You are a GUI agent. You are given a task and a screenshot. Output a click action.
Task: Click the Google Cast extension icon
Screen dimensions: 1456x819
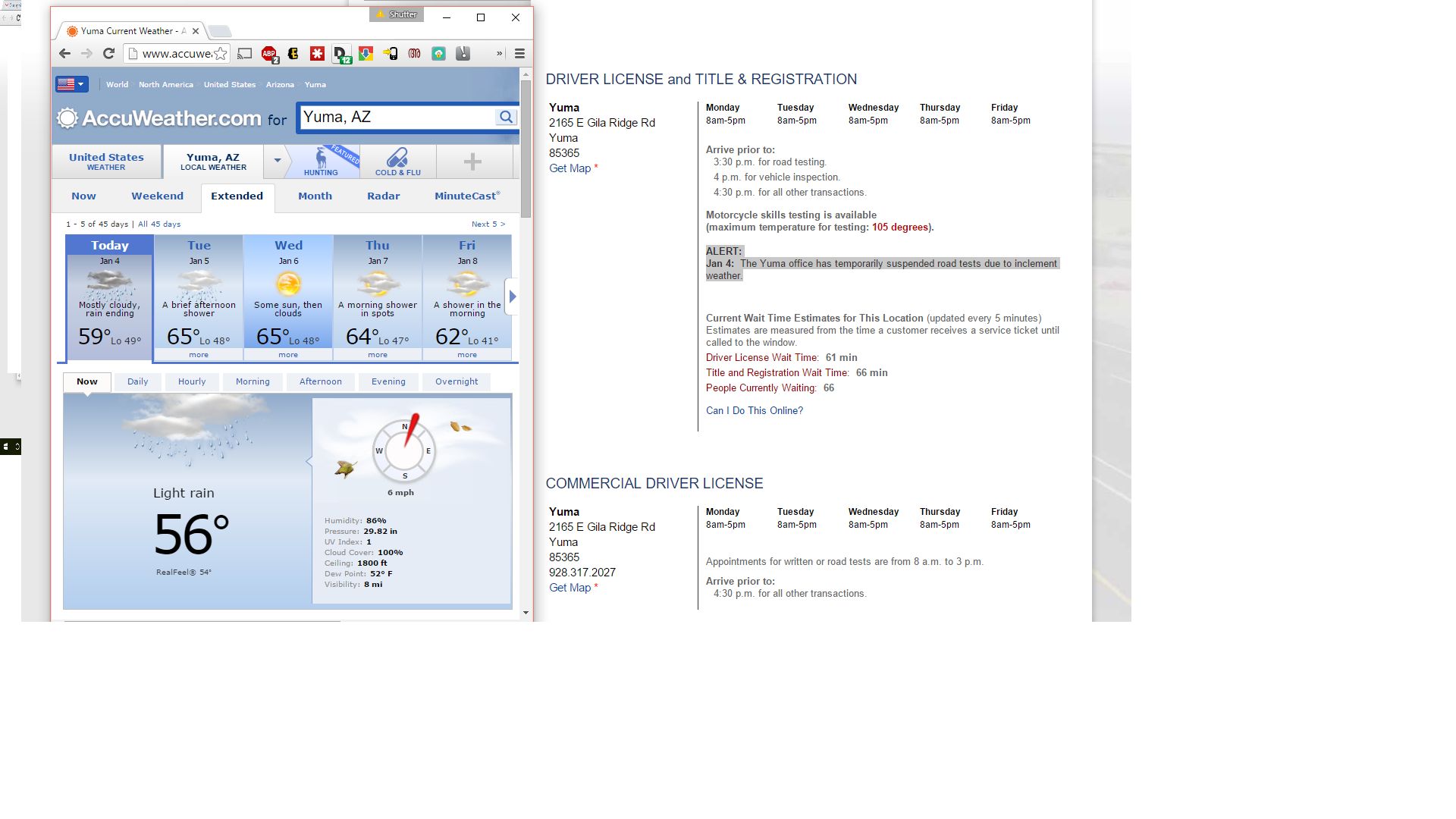[244, 54]
